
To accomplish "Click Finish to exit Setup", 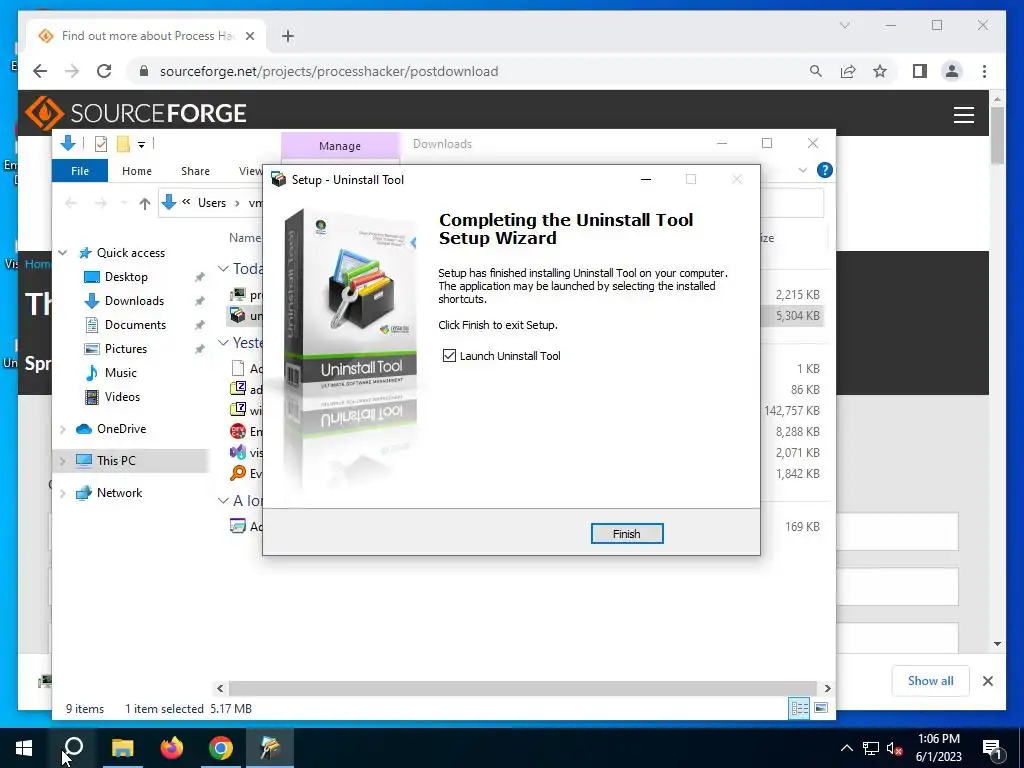I will pyautogui.click(x=627, y=534).
